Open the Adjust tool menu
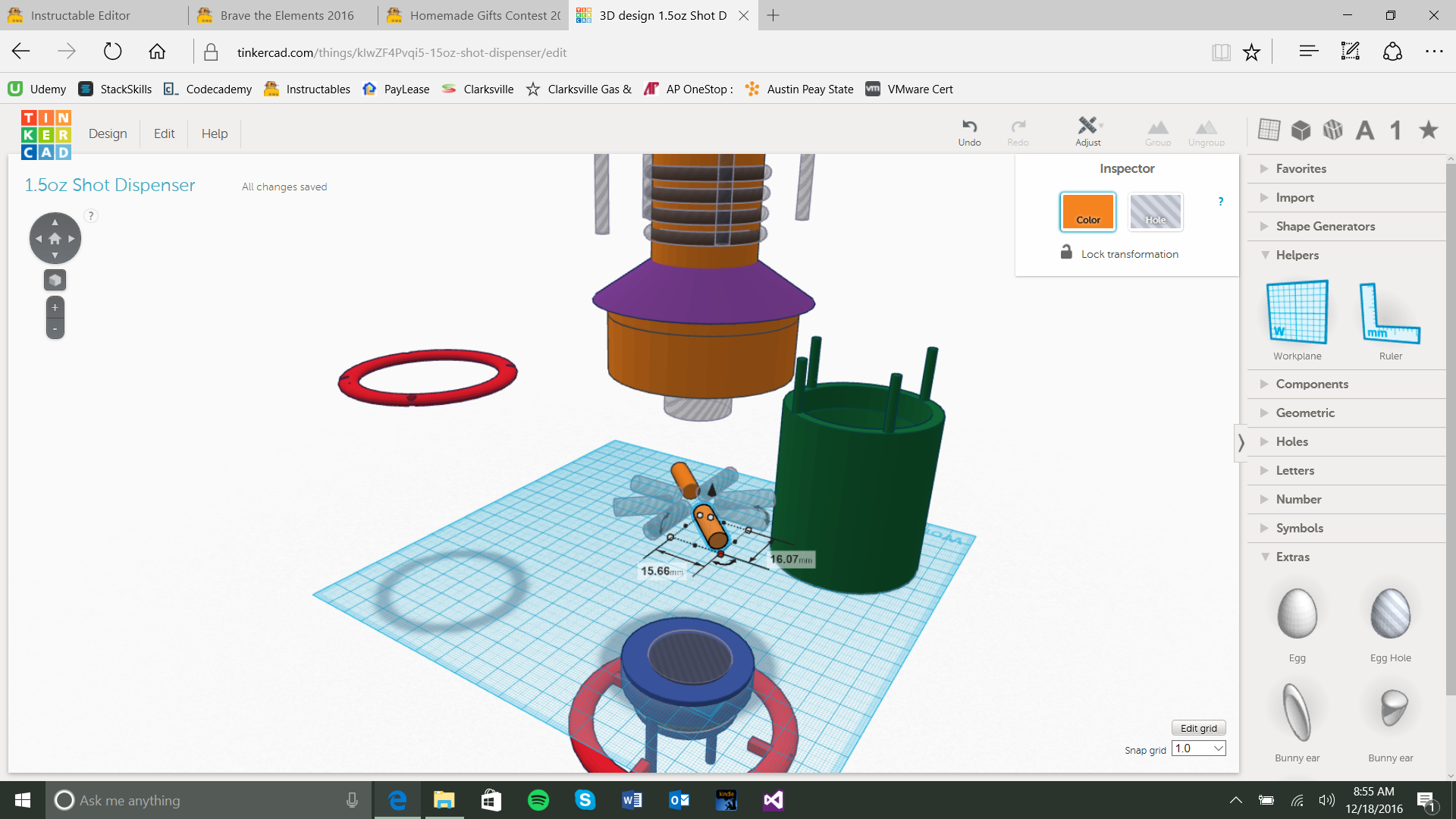The height and width of the screenshot is (819, 1456). tap(1088, 127)
